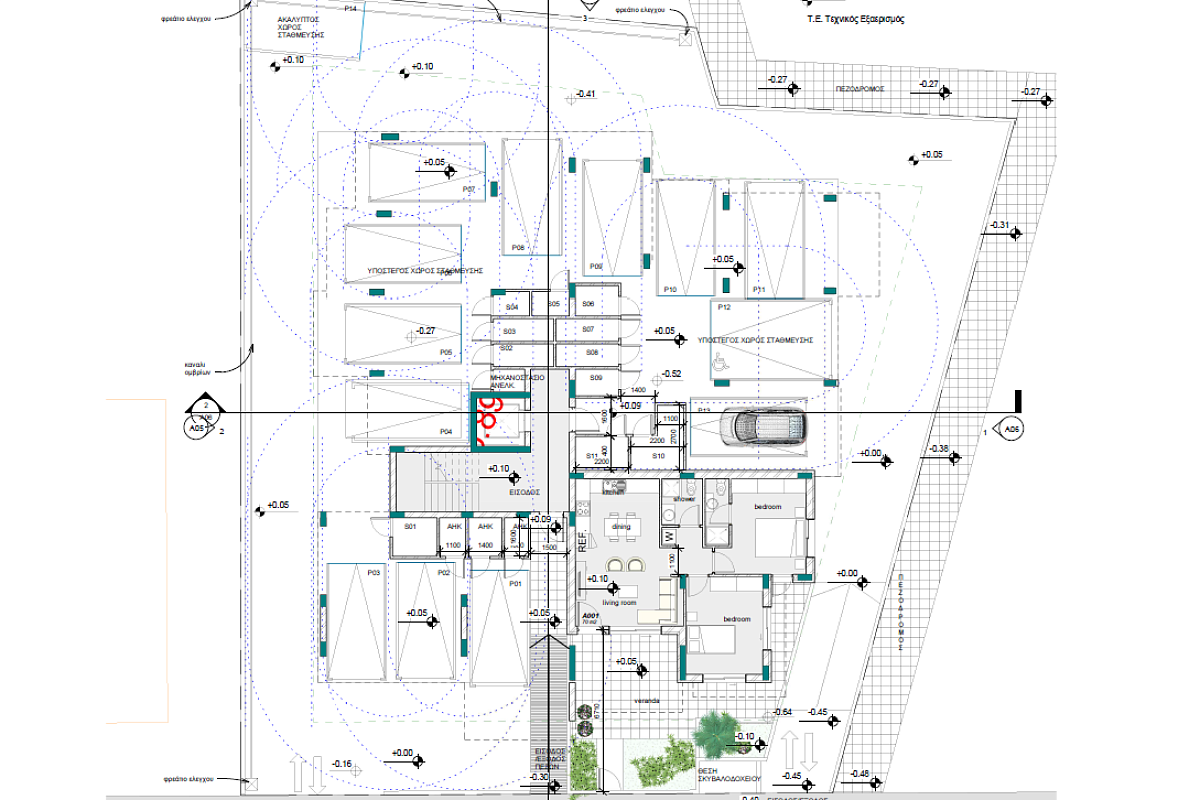Click the 'ΕΙΣΟΔΟΣ /ΕΞΟΔΟΣ ΠΕΖΩΝ' label
This screenshot has width=1200, height=800.
coord(550,759)
